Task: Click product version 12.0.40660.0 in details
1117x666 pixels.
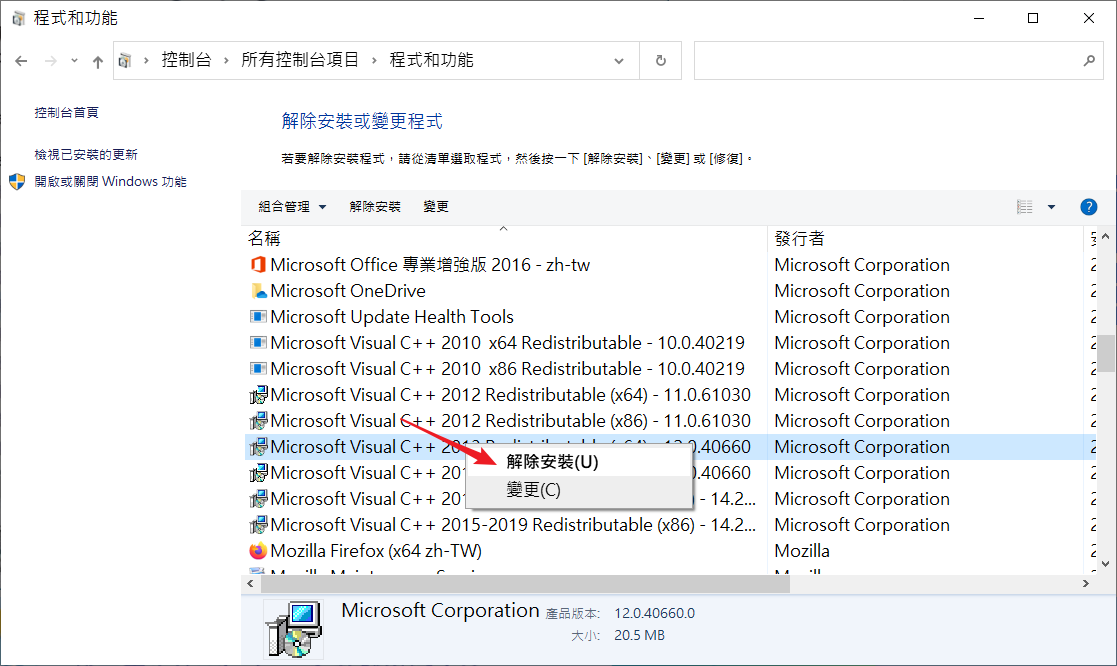Action: (655, 613)
